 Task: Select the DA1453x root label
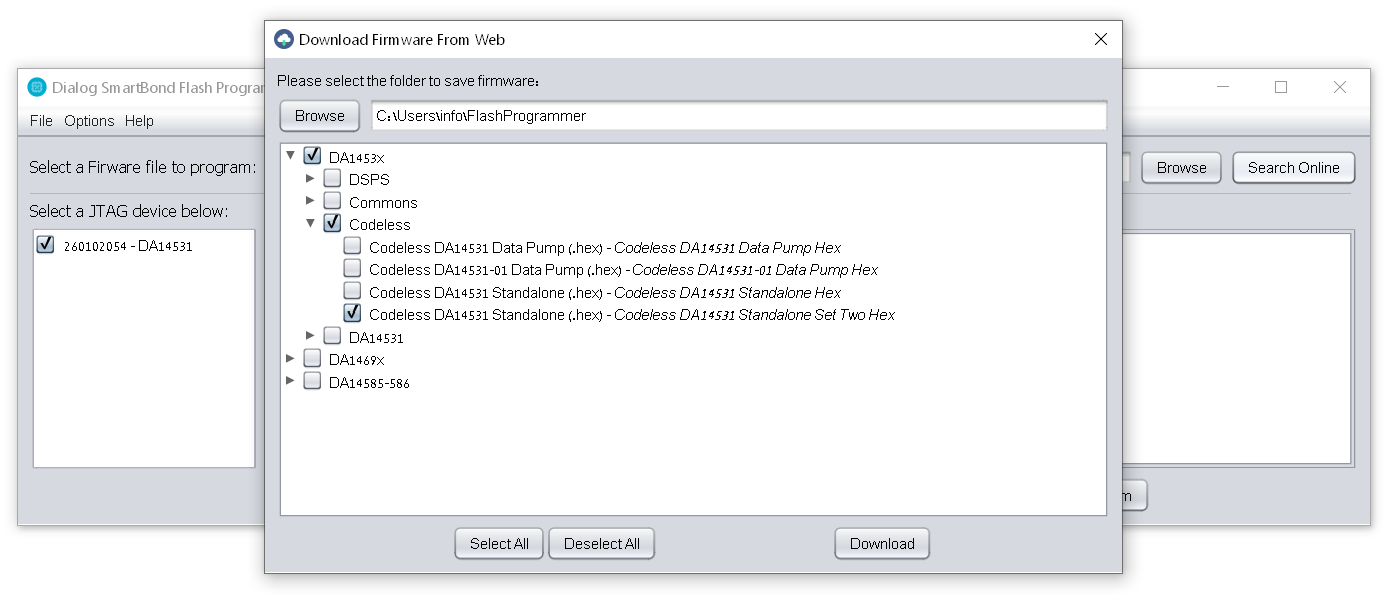click(x=356, y=157)
